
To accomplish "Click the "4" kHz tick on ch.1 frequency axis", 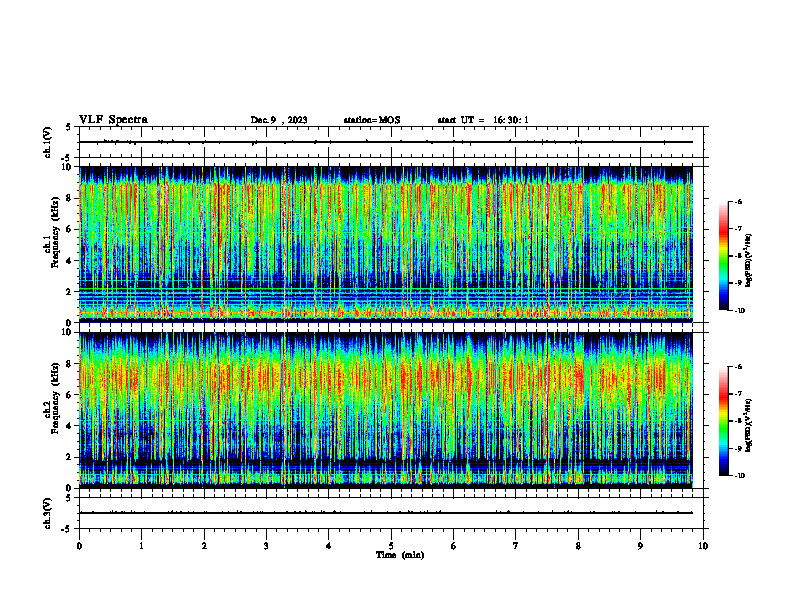I will click(x=70, y=261).
